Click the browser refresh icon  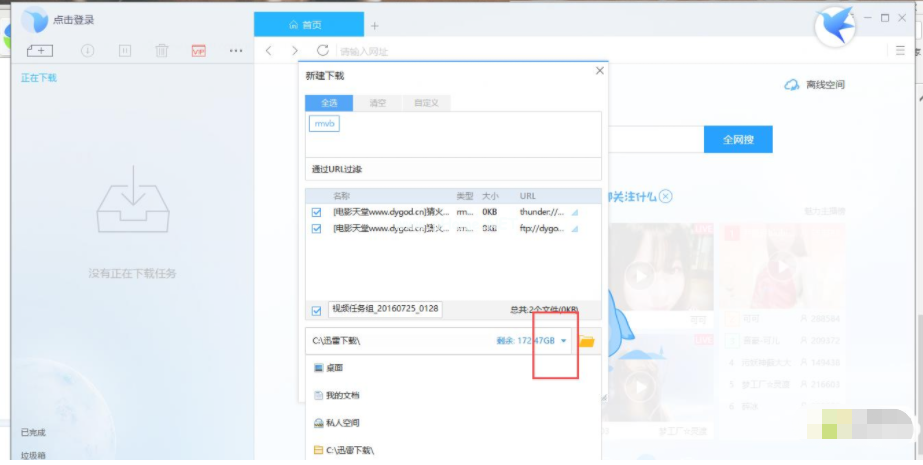322,51
